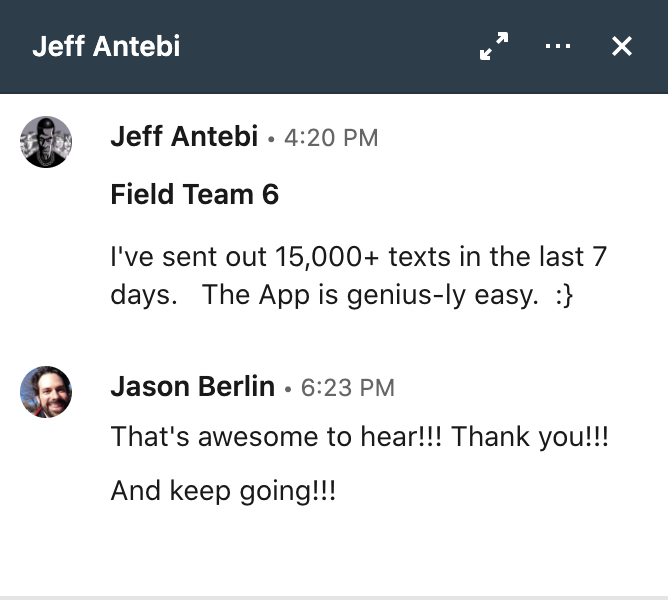The image size is (668, 616).
Task: Click the "genius-ly easy" message line
Action: tap(342, 295)
